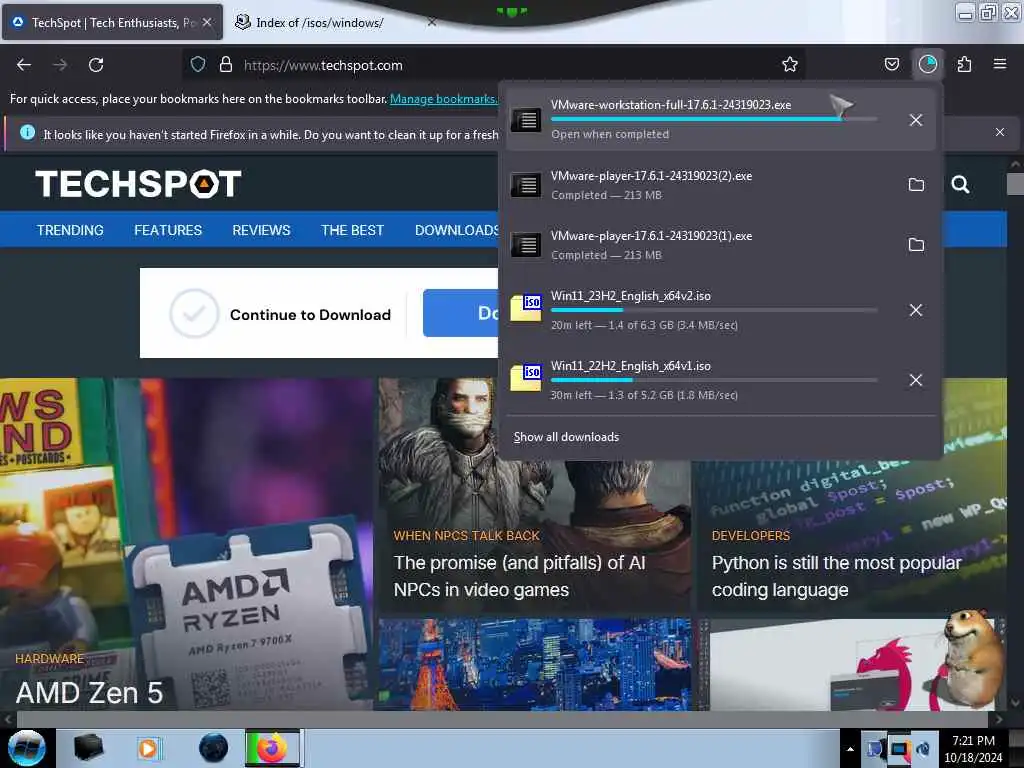The height and width of the screenshot is (768, 1024).
Task: Click the 'Continue to Download' ad text
Action: [310, 315]
